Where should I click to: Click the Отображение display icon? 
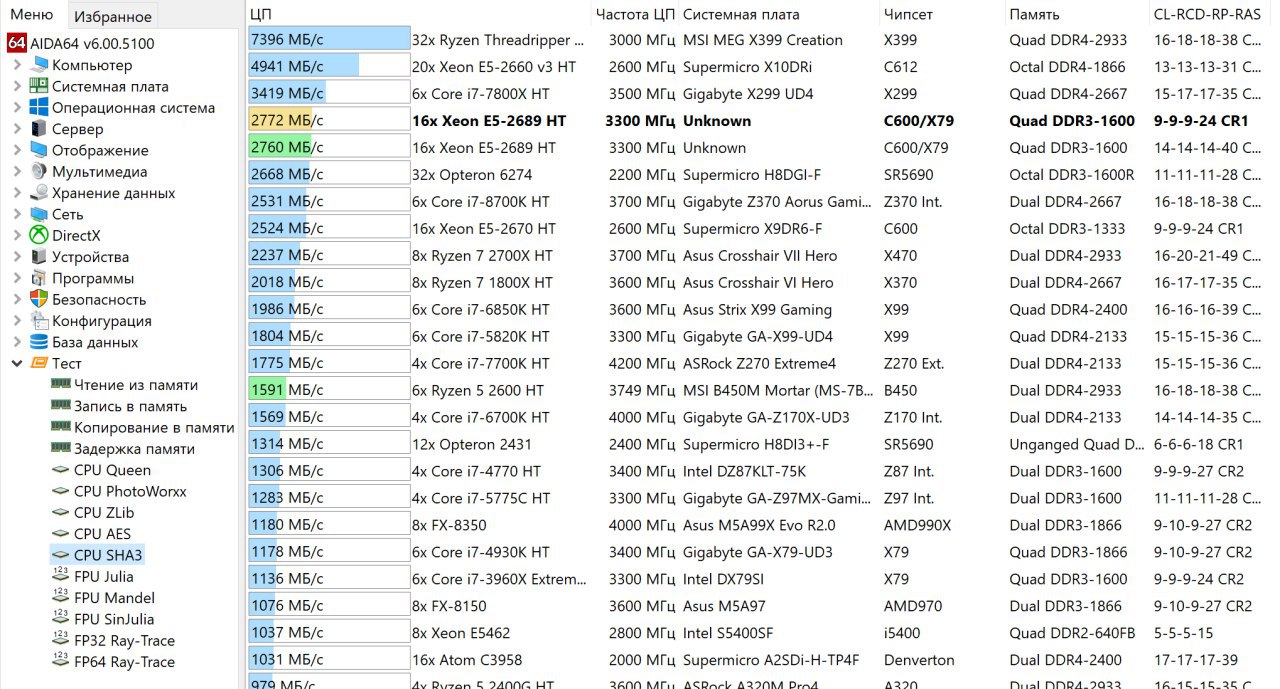click(x=39, y=150)
